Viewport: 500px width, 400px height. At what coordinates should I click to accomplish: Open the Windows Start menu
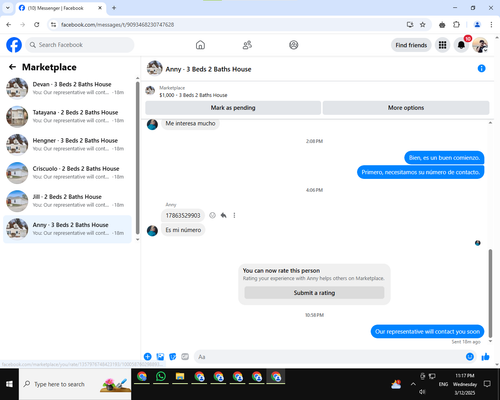click(x=9, y=384)
